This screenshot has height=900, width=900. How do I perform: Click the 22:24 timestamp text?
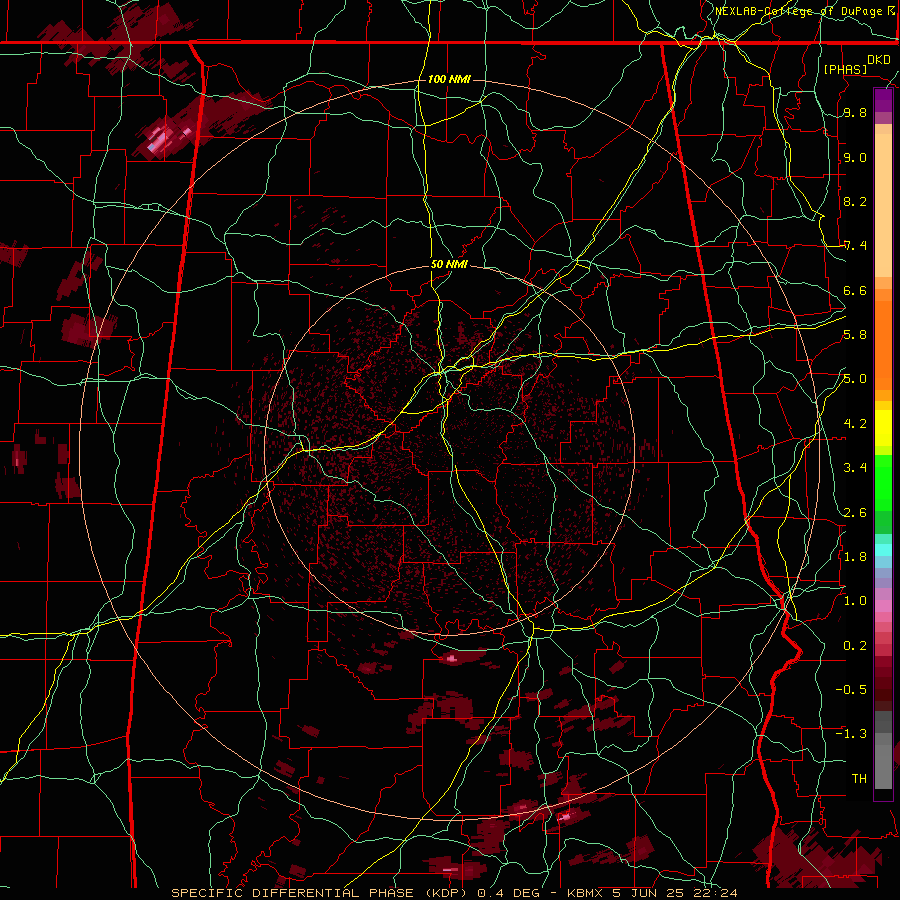(715, 893)
